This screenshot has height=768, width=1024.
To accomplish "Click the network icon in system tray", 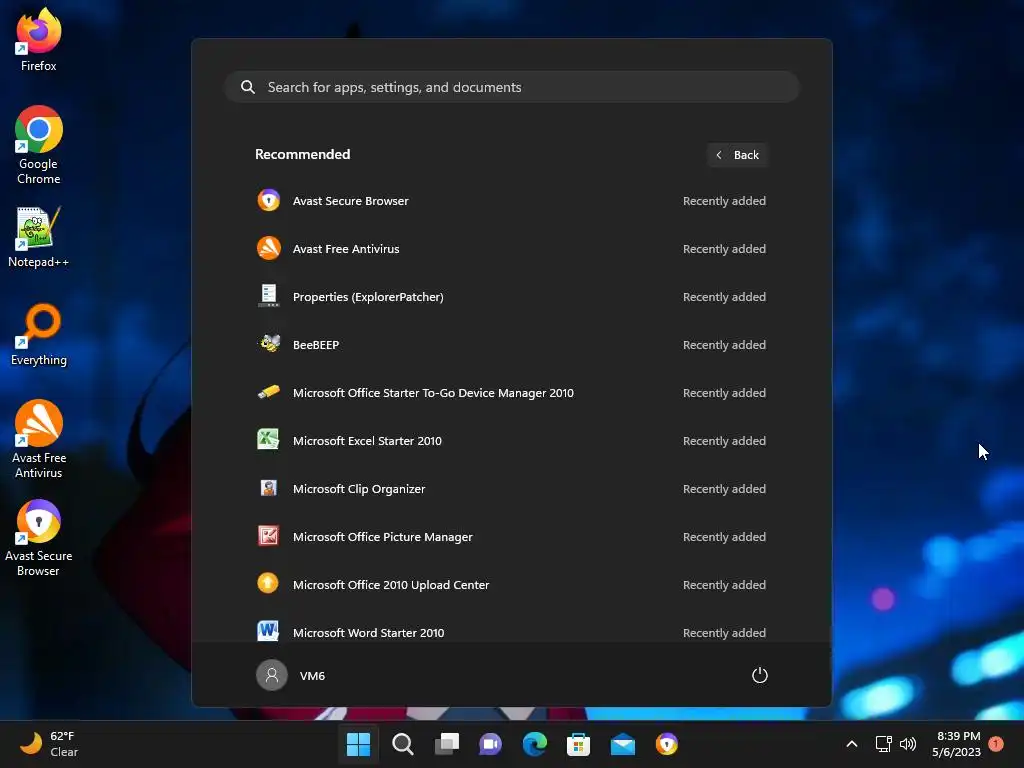I will point(883,744).
